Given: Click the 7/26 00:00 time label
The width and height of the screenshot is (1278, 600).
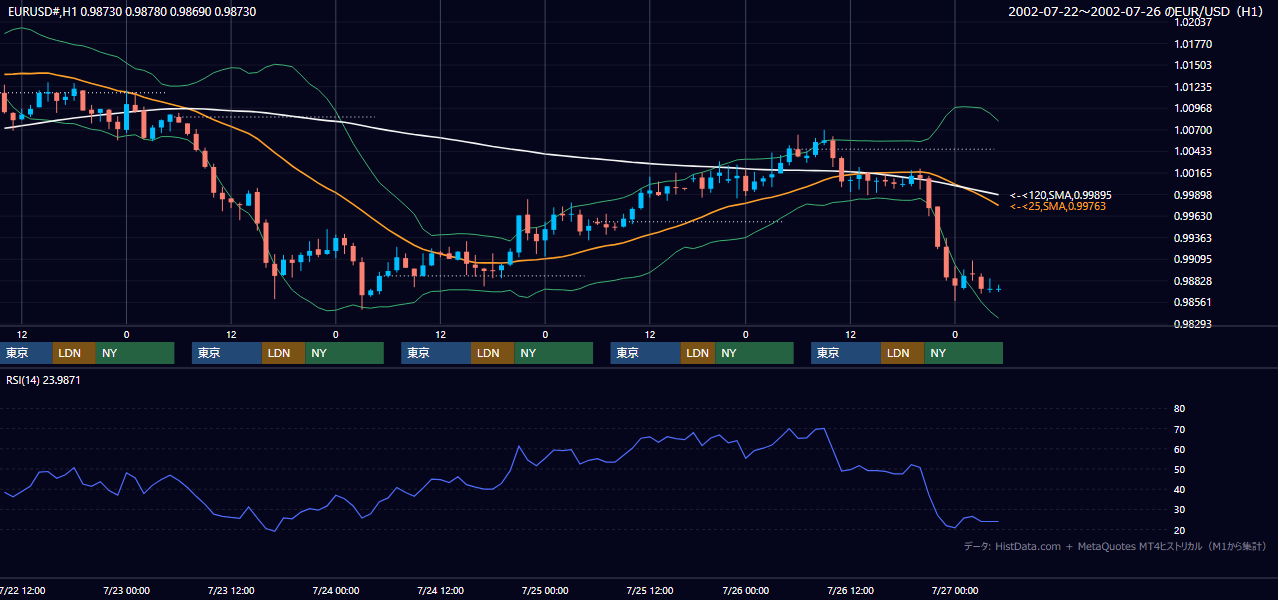Looking at the screenshot, I should click(x=745, y=590).
